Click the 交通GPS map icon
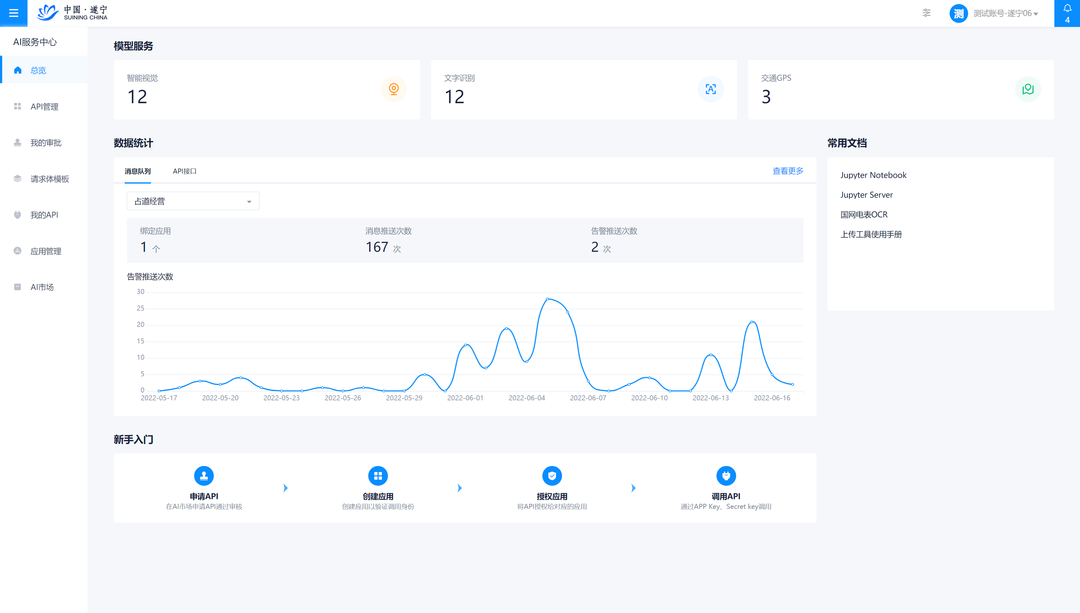This screenshot has width=1080, height=613. pyautogui.click(x=1027, y=89)
